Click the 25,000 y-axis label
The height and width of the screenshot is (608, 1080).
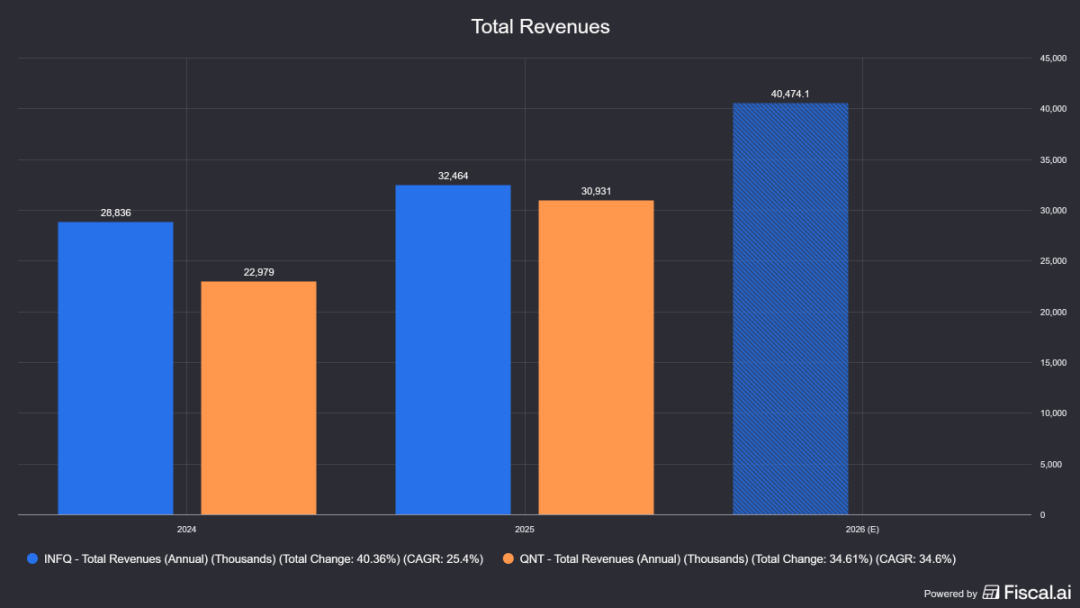pos(1053,261)
